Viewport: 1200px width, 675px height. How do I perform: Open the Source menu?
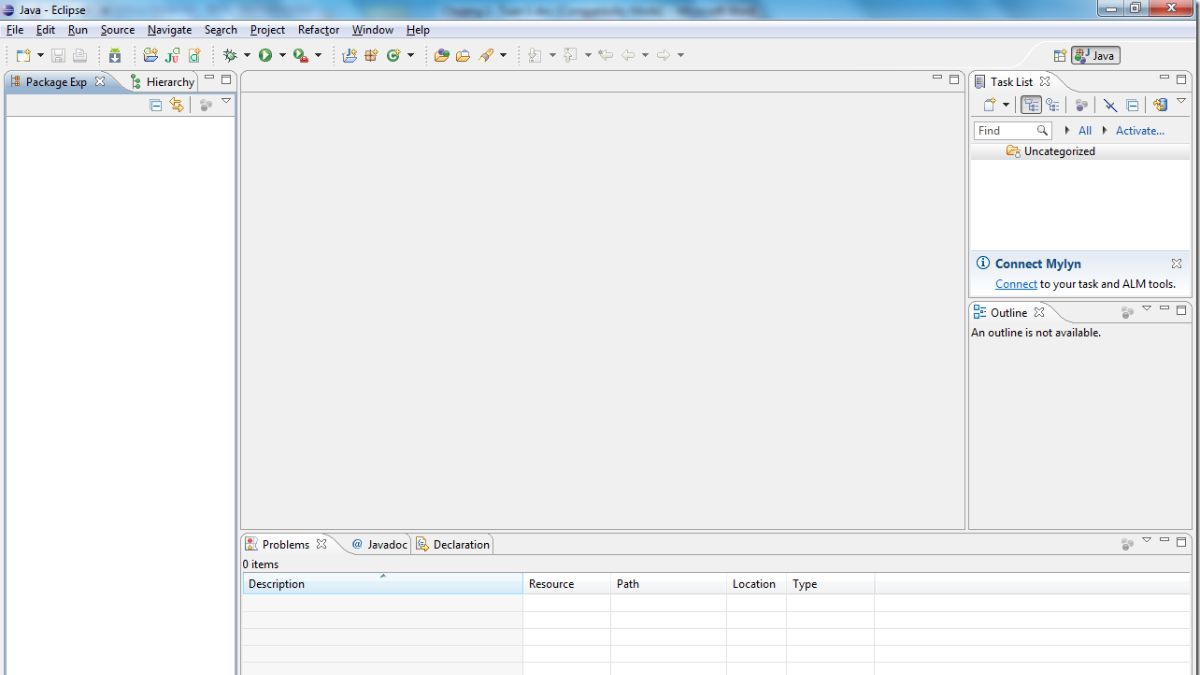(x=117, y=30)
